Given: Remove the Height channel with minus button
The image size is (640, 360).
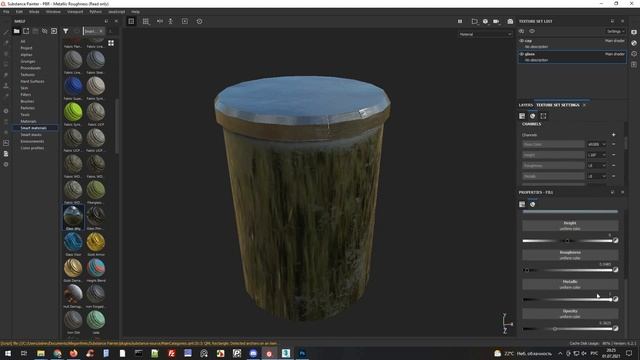Looking at the screenshot, I should click(613, 155).
